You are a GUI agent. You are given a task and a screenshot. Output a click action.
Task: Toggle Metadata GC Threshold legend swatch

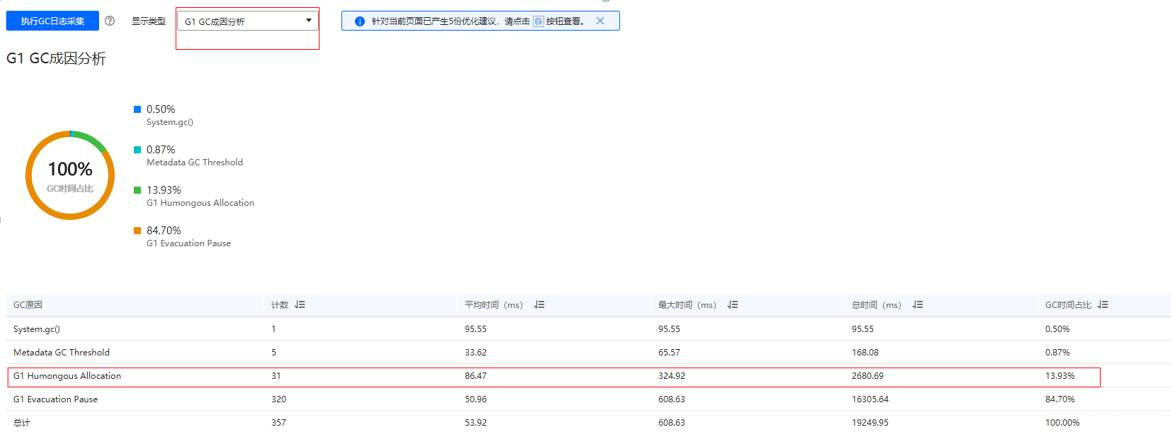click(138, 149)
